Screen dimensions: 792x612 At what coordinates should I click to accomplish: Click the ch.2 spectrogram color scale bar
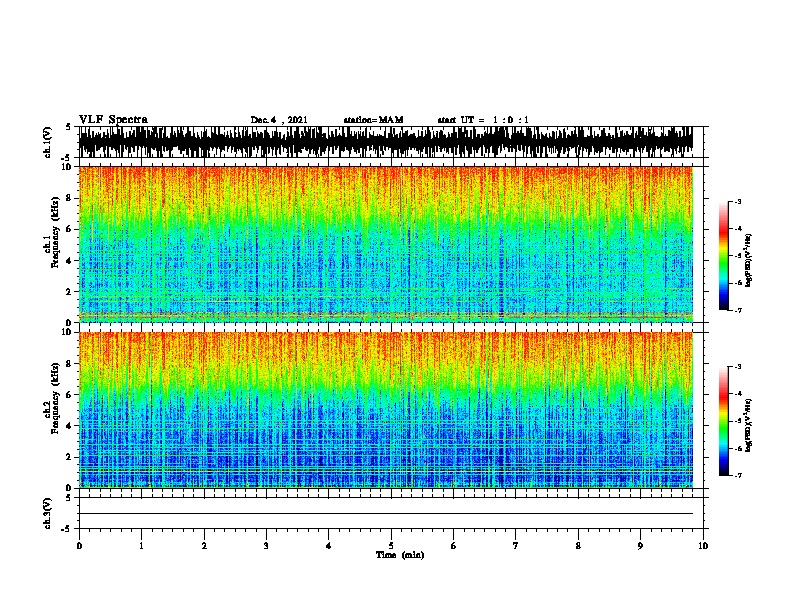pyautogui.click(x=723, y=421)
